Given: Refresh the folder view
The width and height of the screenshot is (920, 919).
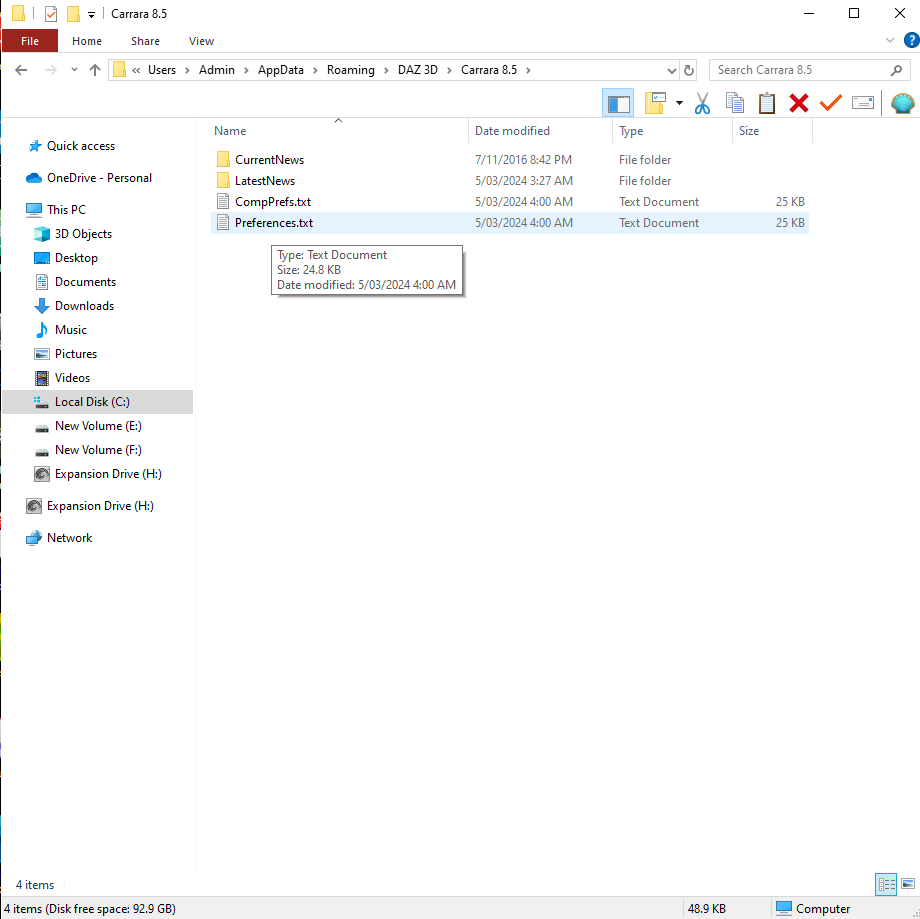Looking at the screenshot, I should coord(689,70).
